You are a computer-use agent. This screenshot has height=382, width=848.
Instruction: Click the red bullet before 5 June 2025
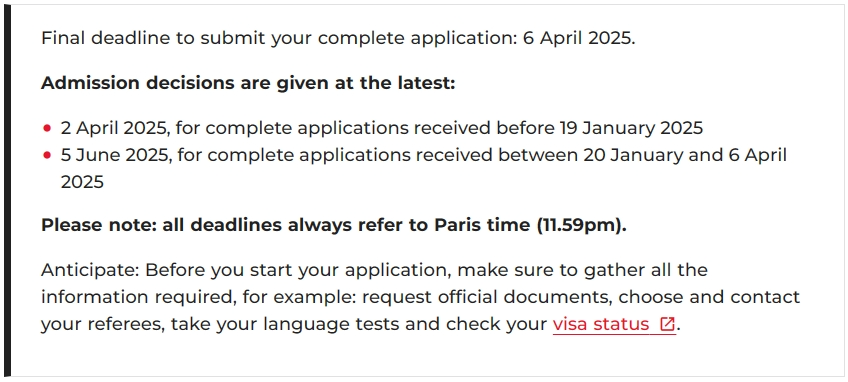(47, 155)
